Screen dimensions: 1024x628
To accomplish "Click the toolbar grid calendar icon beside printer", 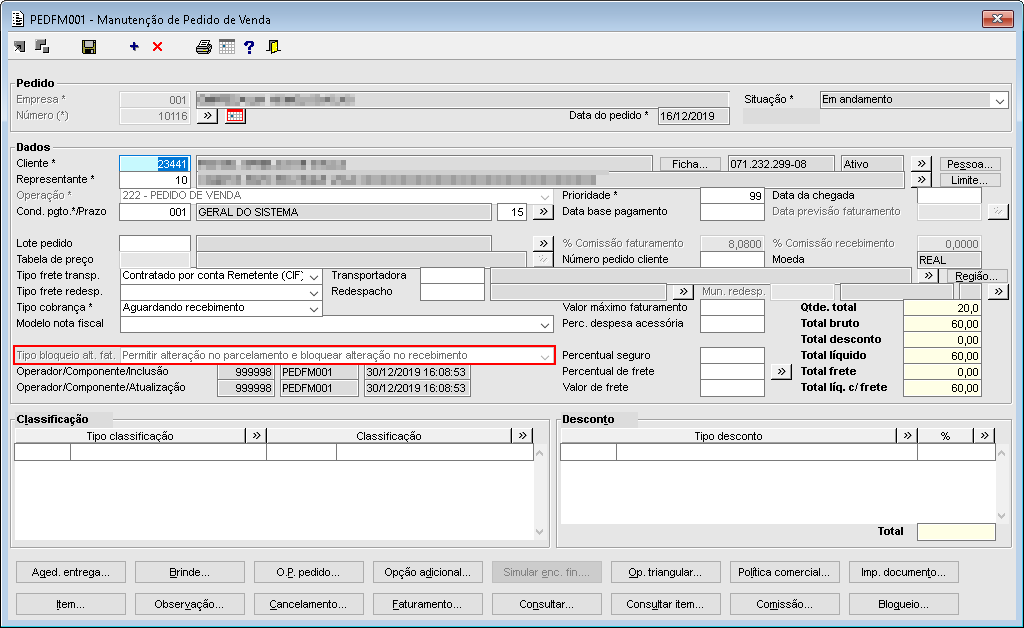I will point(227,47).
